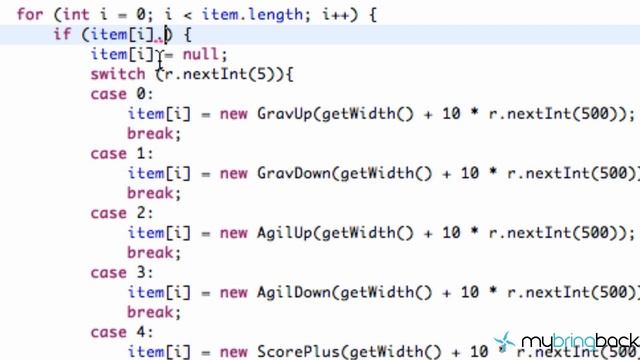Click the break statement under case 2
This screenshot has height=360, width=640.
pos(154,253)
